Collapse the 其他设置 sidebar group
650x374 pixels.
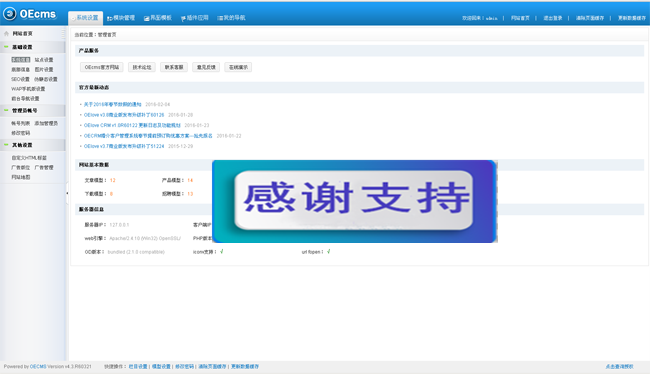[x=6, y=145]
